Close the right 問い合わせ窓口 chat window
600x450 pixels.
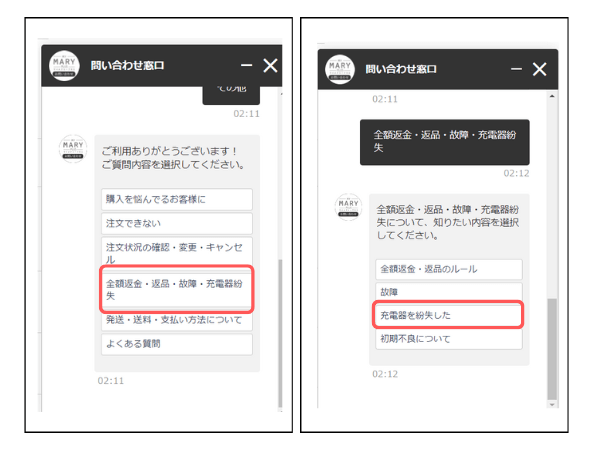tap(540, 69)
